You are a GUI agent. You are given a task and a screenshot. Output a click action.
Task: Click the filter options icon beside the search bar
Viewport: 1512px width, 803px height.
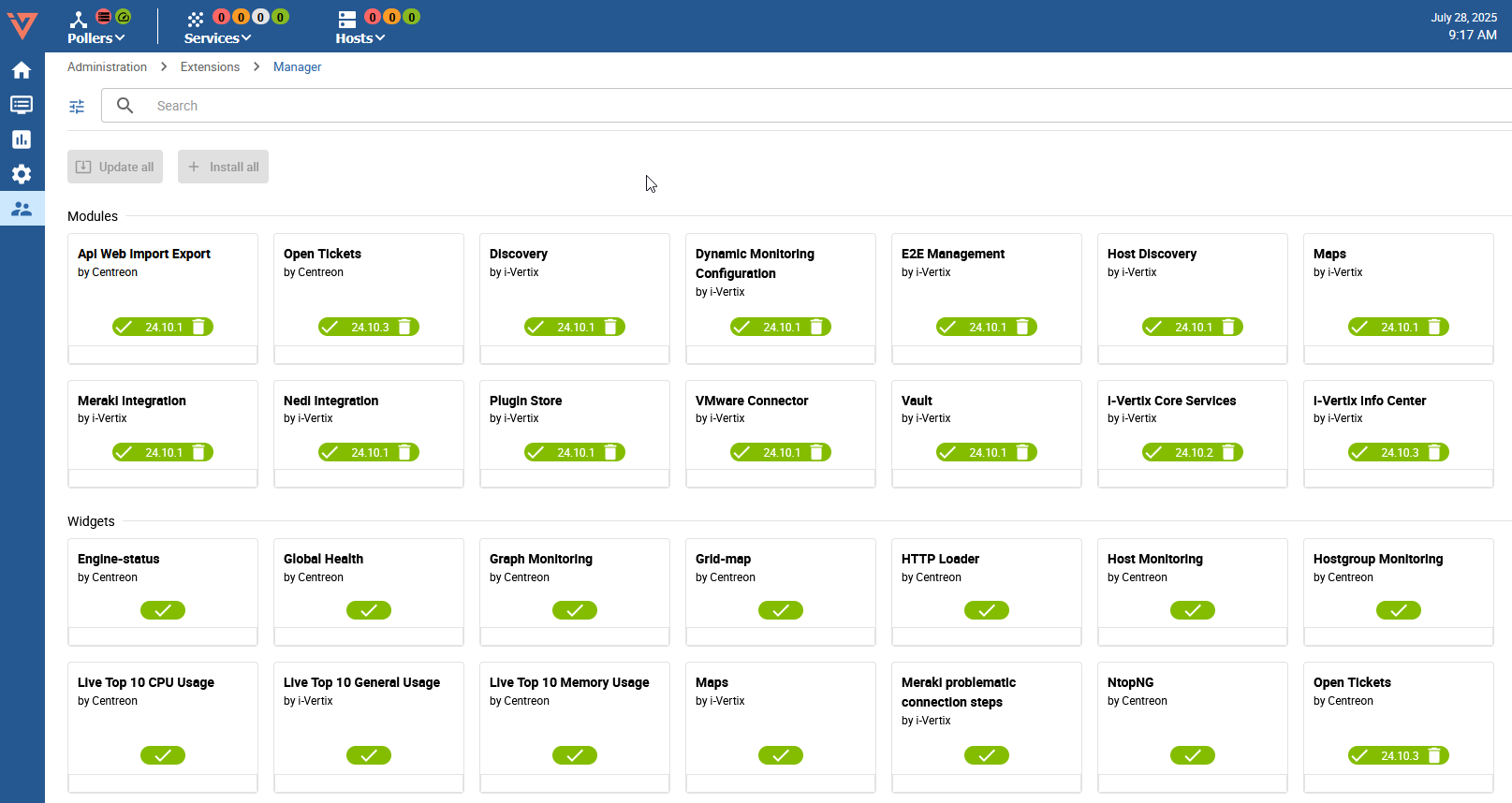click(77, 107)
